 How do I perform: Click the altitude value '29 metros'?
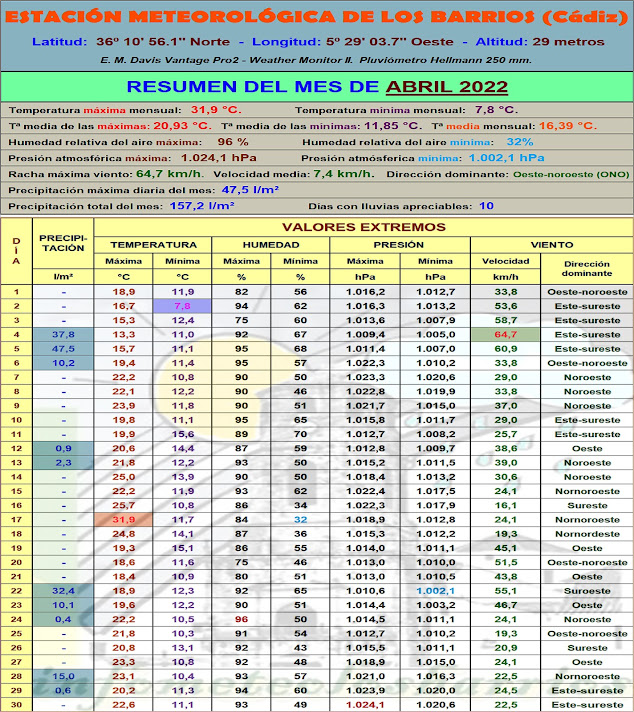[568, 42]
